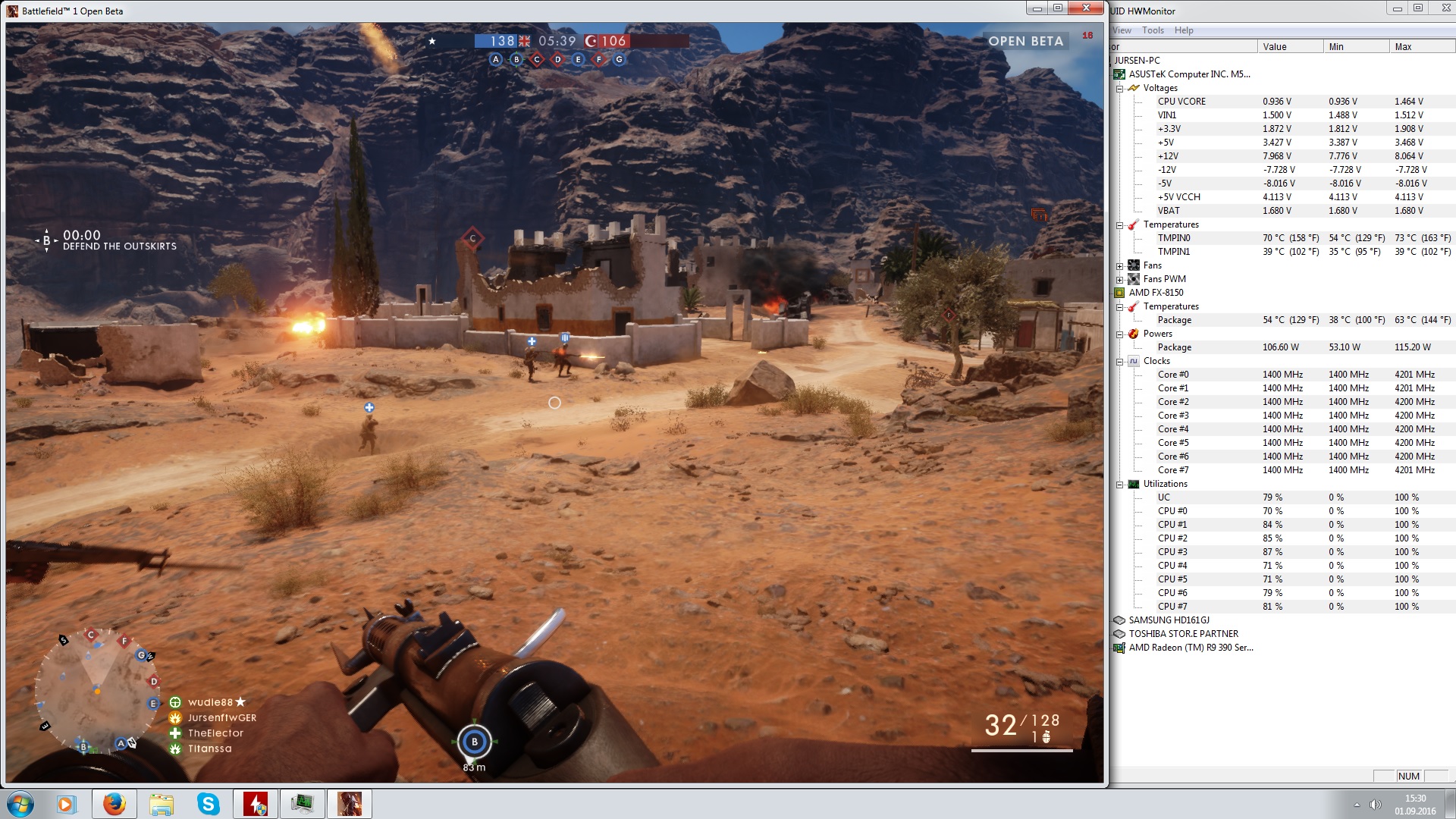Image resolution: width=1456 pixels, height=819 pixels.
Task: Collapse the Utilizations section
Action: coord(1119,484)
